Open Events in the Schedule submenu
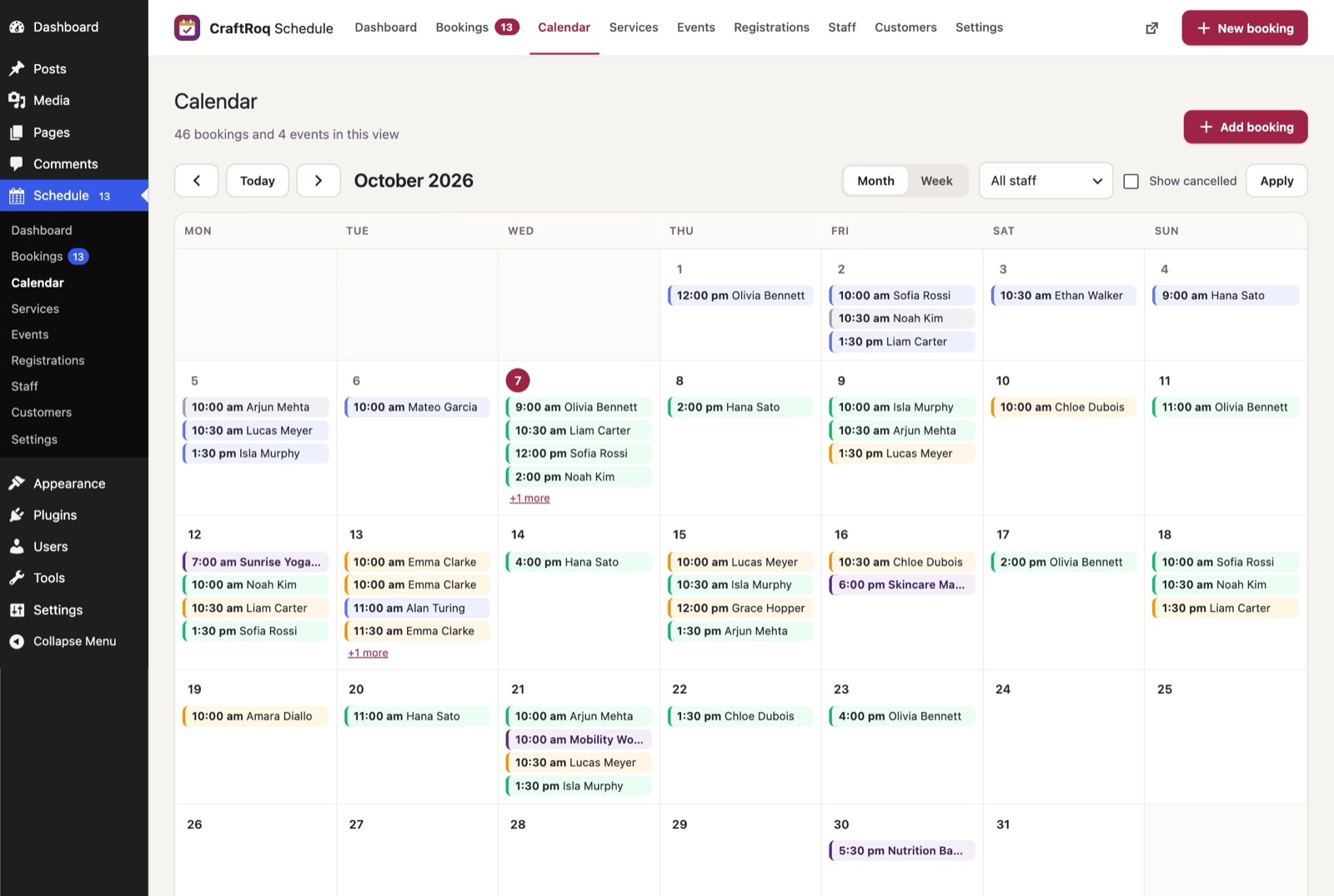The width and height of the screenshot is (1334, 896). 30,335
